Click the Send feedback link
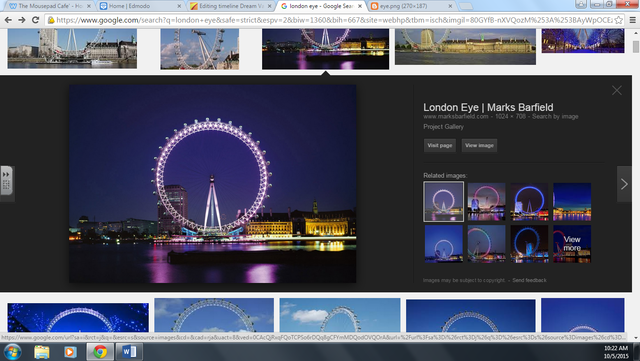Screen dimensions: 640x361 click(x=529, y=280)
